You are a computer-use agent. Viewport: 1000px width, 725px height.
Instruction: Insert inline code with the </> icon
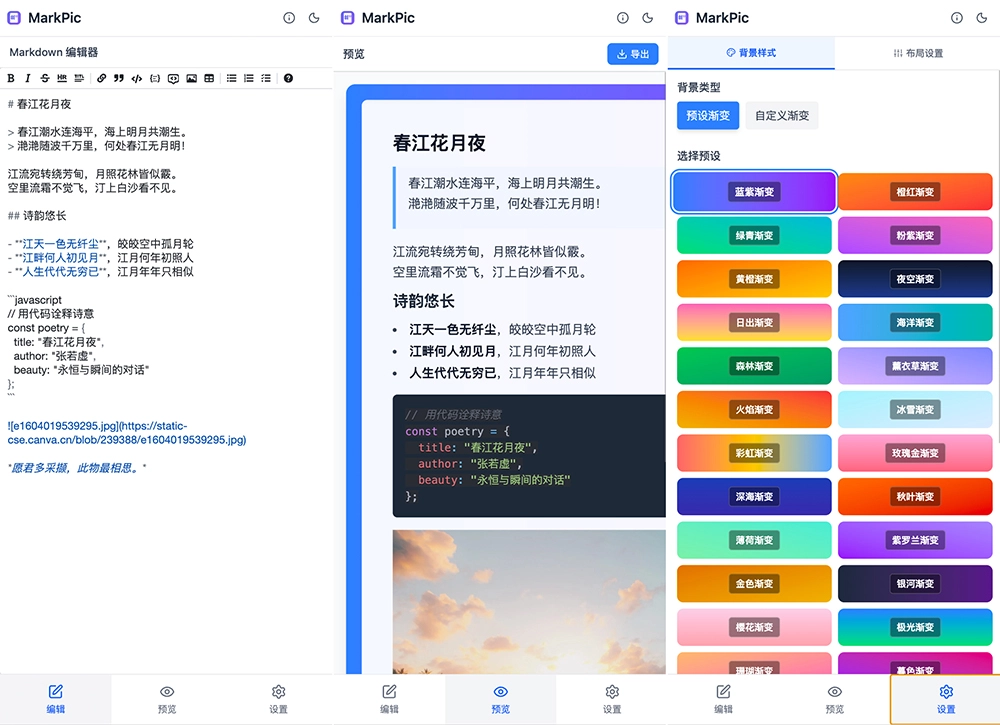click(x=136, y=78)
